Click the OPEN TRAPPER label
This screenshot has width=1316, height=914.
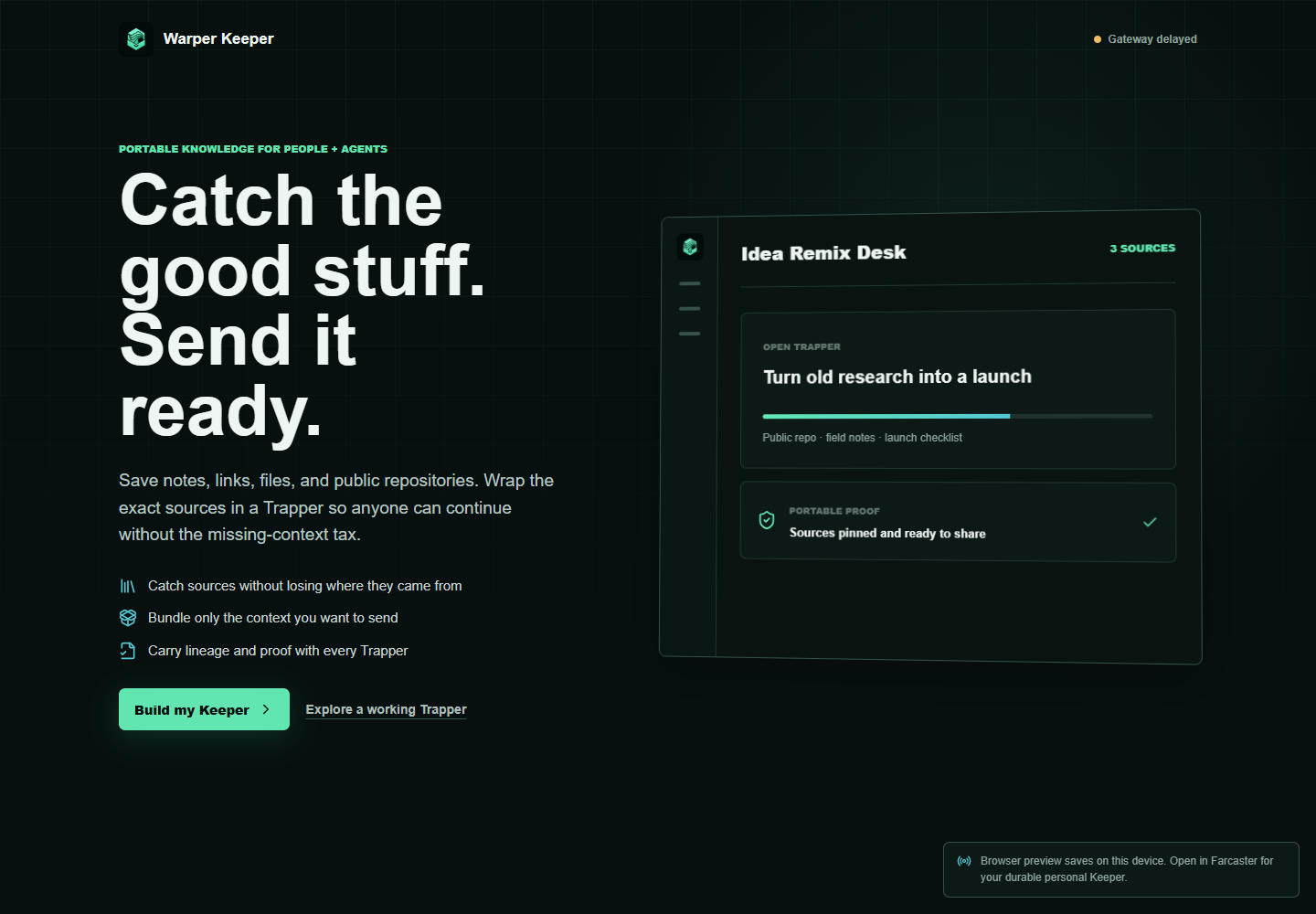801,347
